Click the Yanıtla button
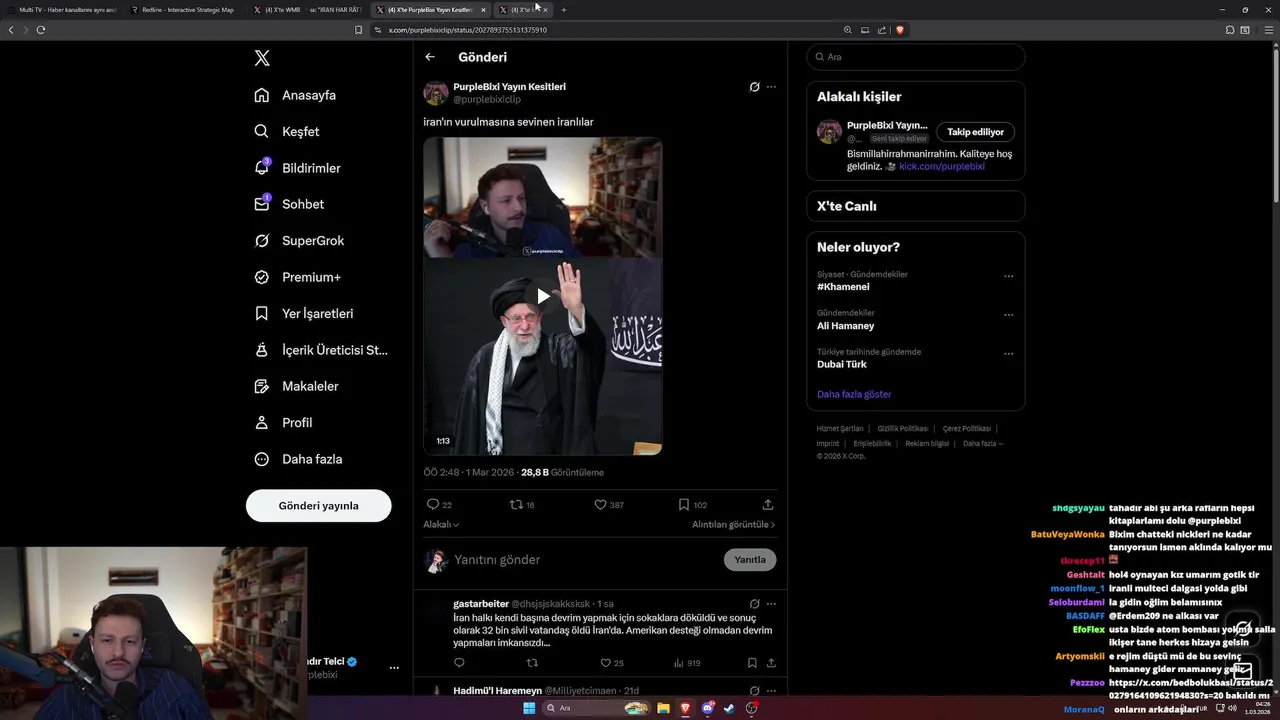This screenshot has height=720, width=1280. 750,560
